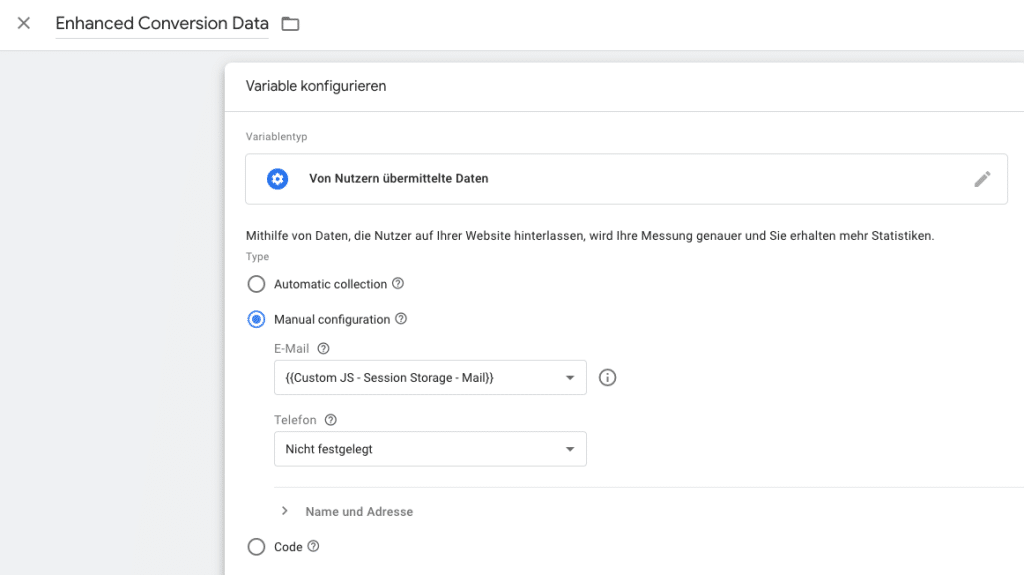Viewport: 1024px width, 575px height.
Task: Select the Automatic collection radio button
Action: pos(256,284)
